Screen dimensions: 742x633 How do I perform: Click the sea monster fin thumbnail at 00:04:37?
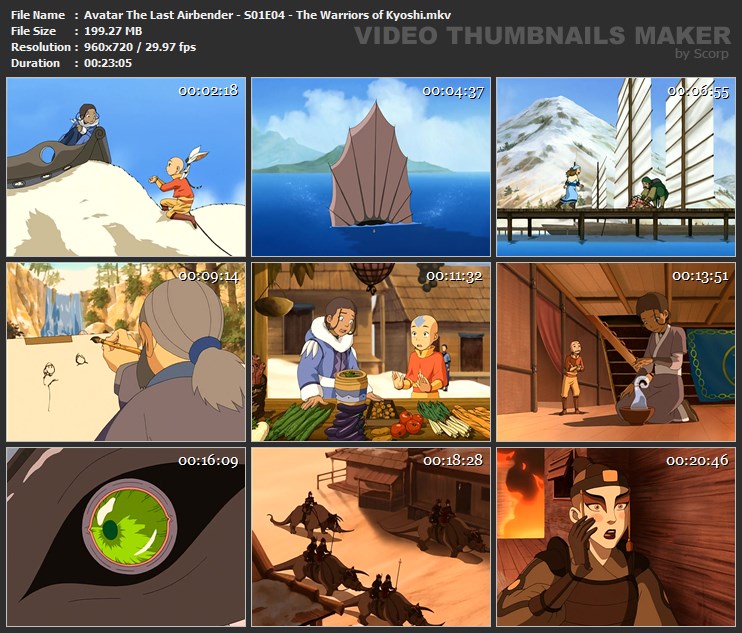click(x=371, y=167)
